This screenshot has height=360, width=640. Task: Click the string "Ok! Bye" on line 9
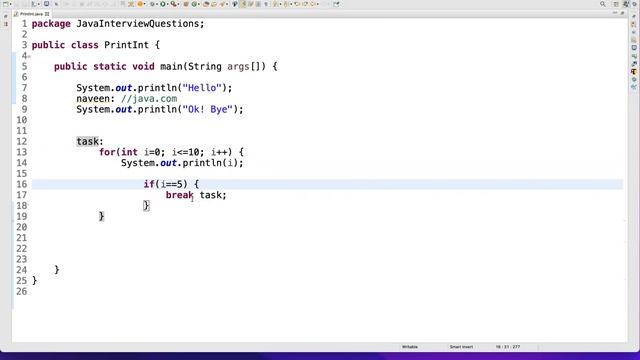coord(210,109)
